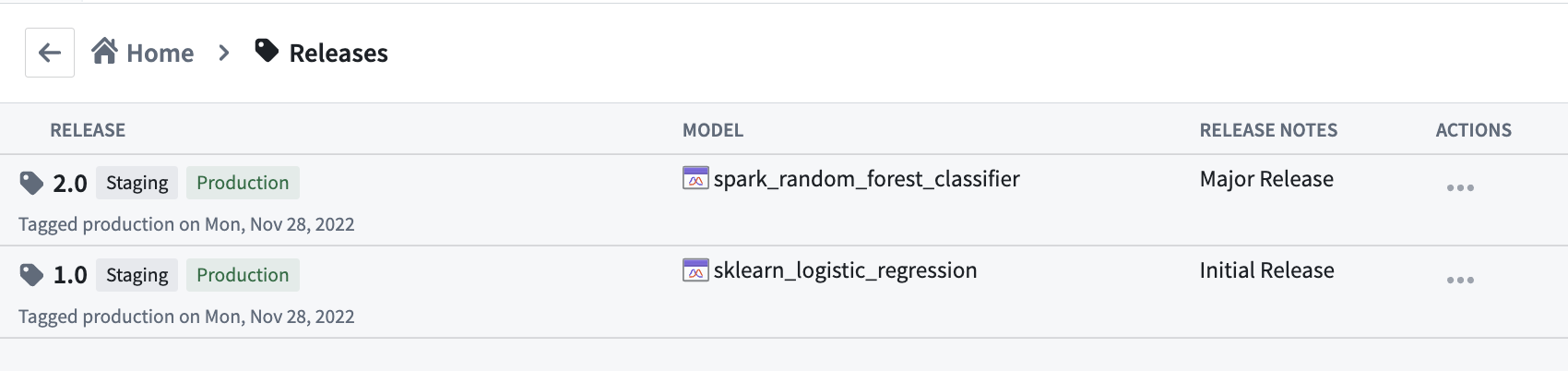Open the spark_random_forest_classifier model link

(x=866, y=179)
